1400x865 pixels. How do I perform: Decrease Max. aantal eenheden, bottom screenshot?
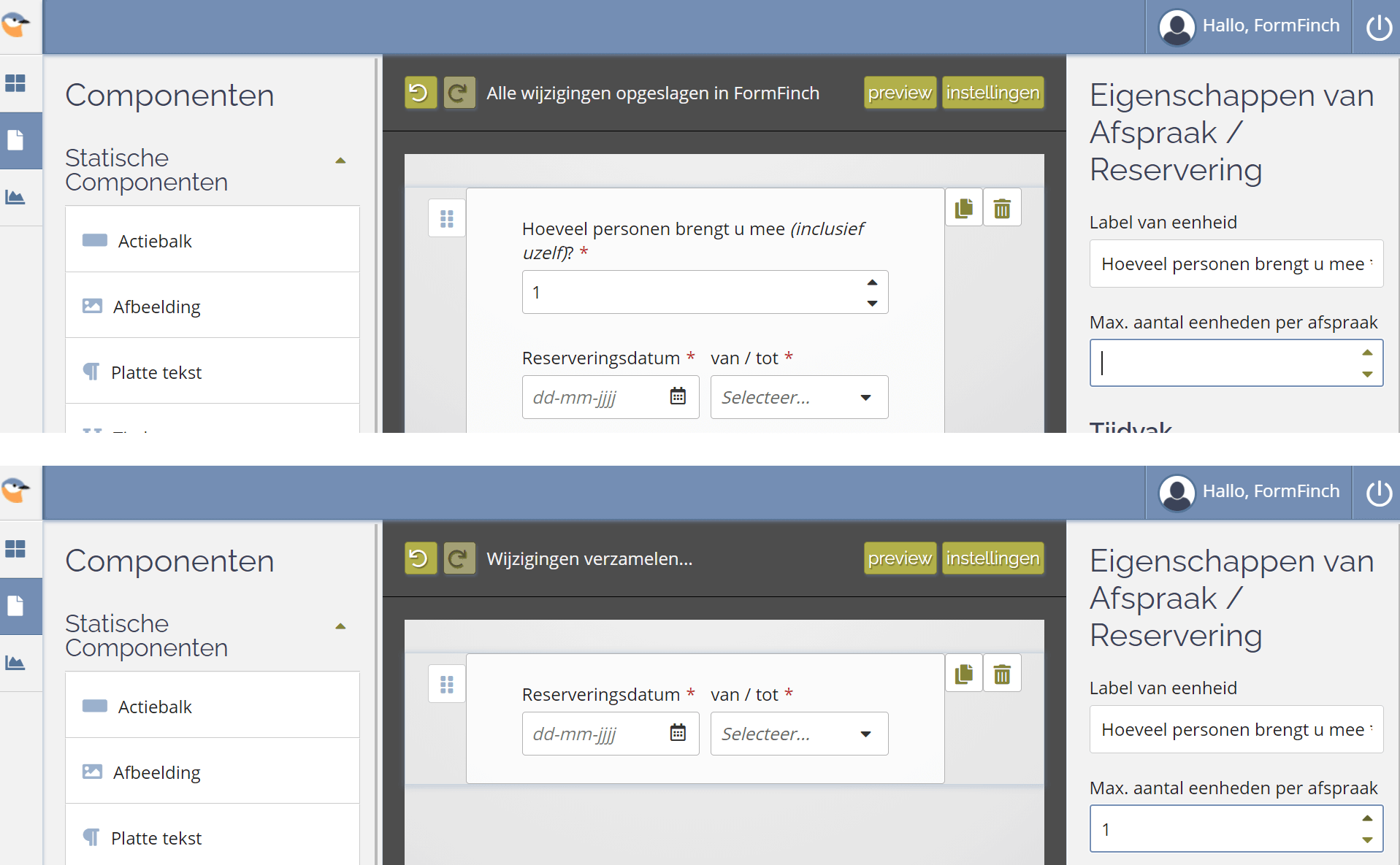click(x=1367, y=839)
